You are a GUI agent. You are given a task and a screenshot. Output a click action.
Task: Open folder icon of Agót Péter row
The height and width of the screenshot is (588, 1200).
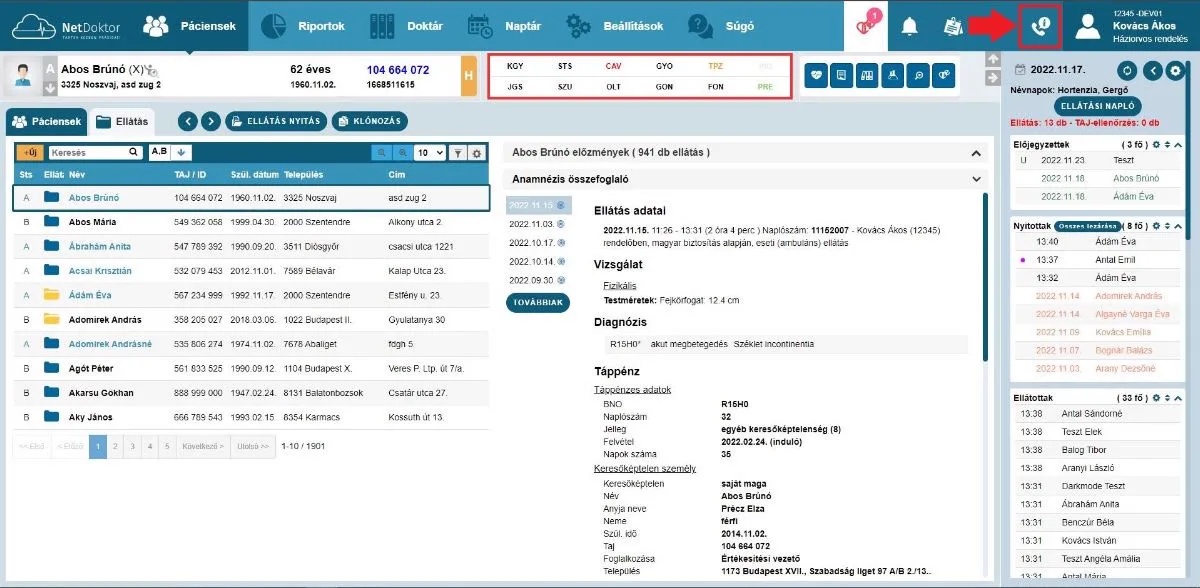click(52, 368)
